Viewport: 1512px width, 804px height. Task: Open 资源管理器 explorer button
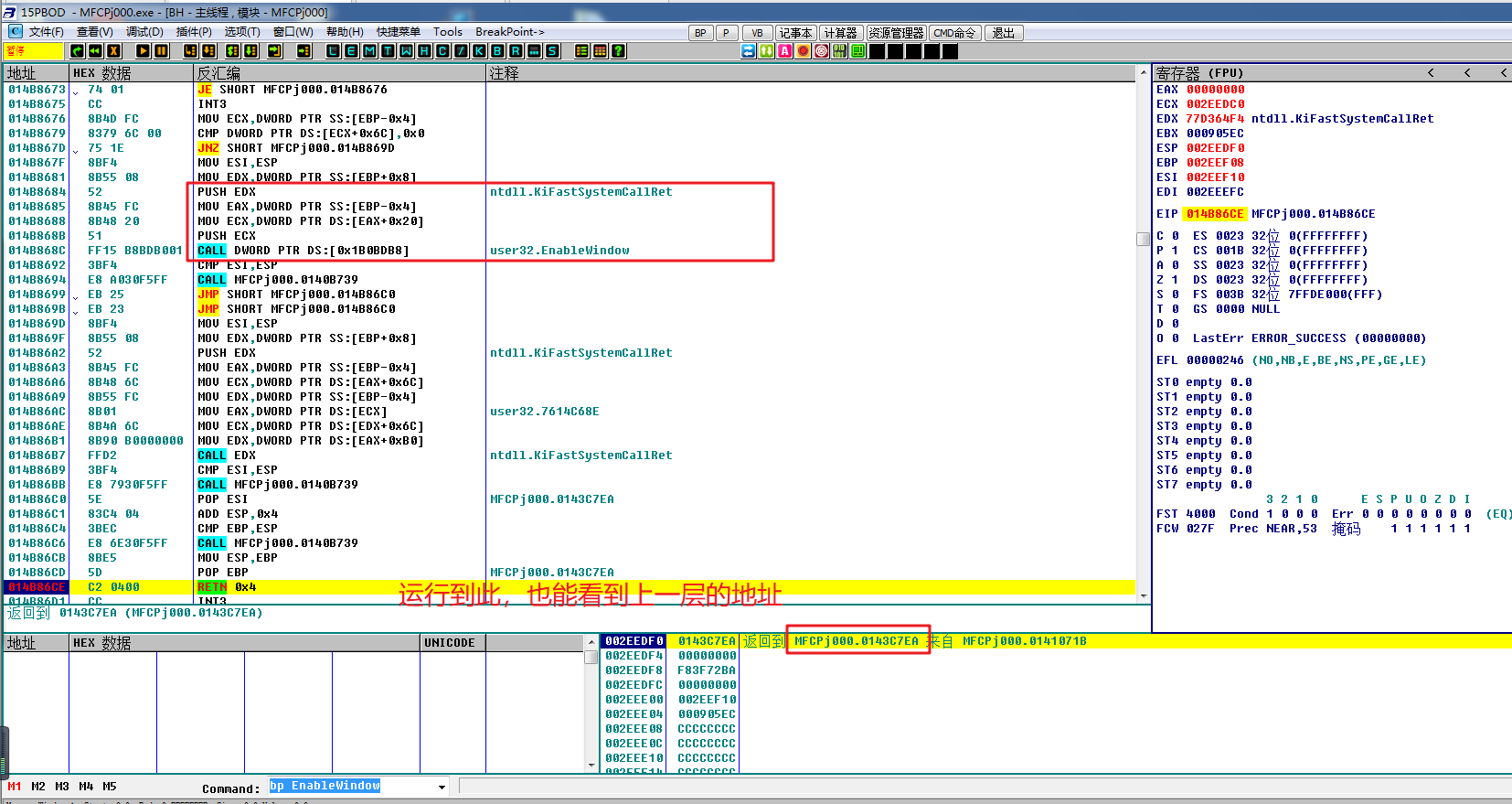coord(897,33)
